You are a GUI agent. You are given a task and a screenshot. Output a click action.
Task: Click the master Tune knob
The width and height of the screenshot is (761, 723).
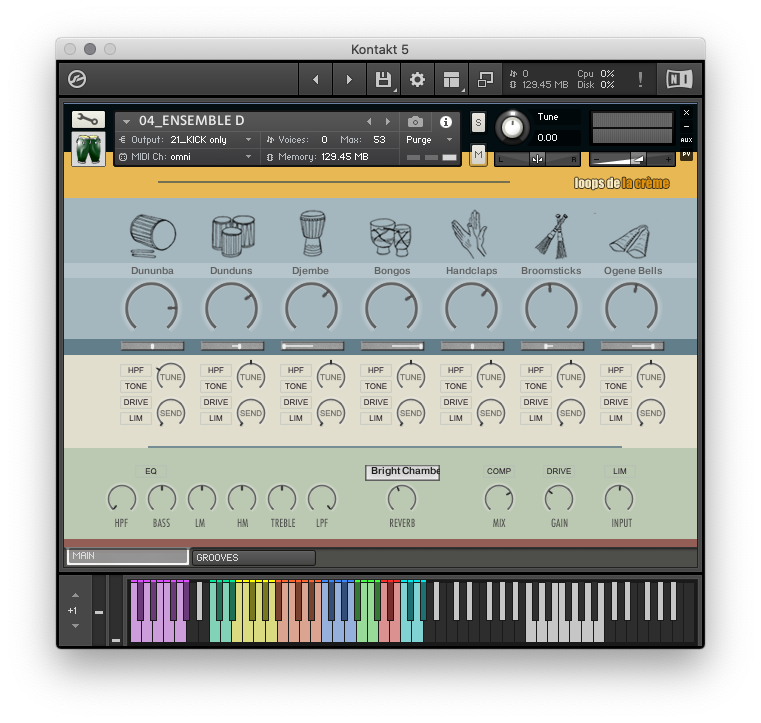point(512,128)
